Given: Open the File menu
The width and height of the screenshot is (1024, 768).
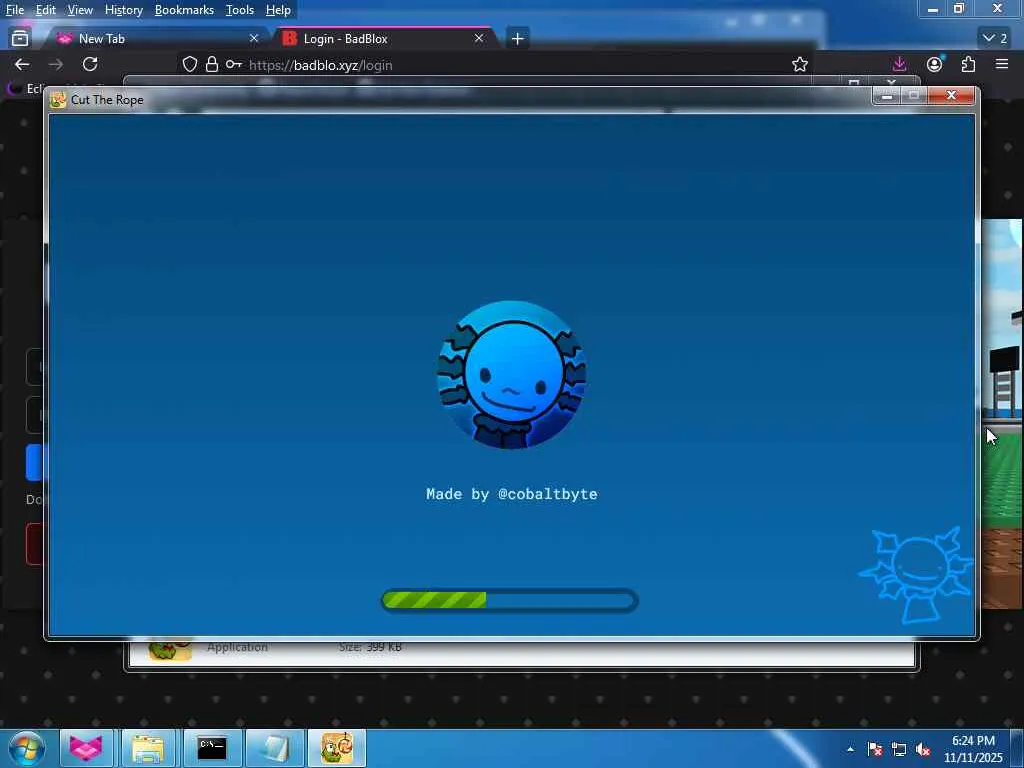Looking at the screenshot, I should 14,10.
